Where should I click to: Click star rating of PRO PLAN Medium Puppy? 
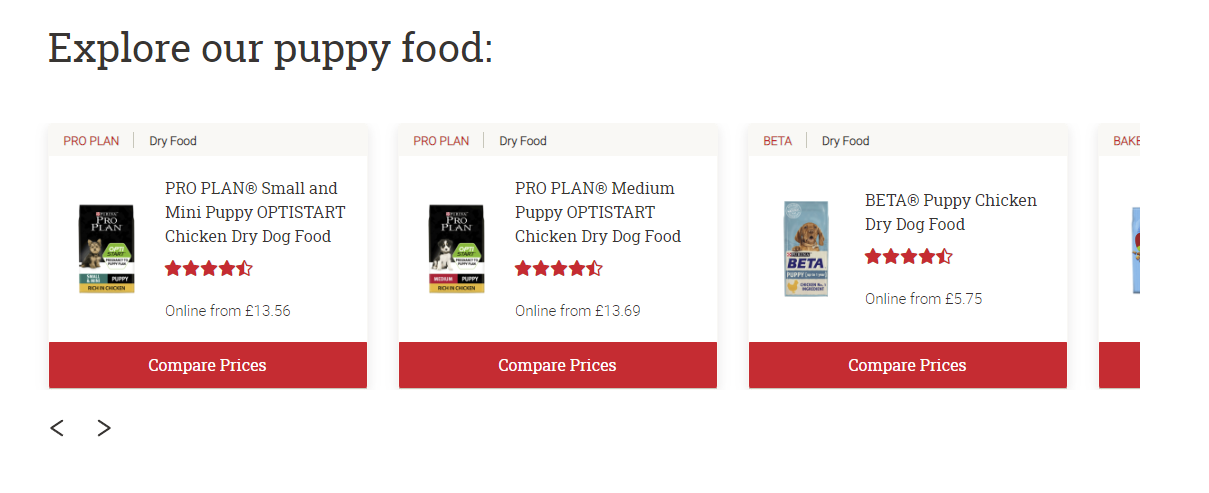coord(559,268)
